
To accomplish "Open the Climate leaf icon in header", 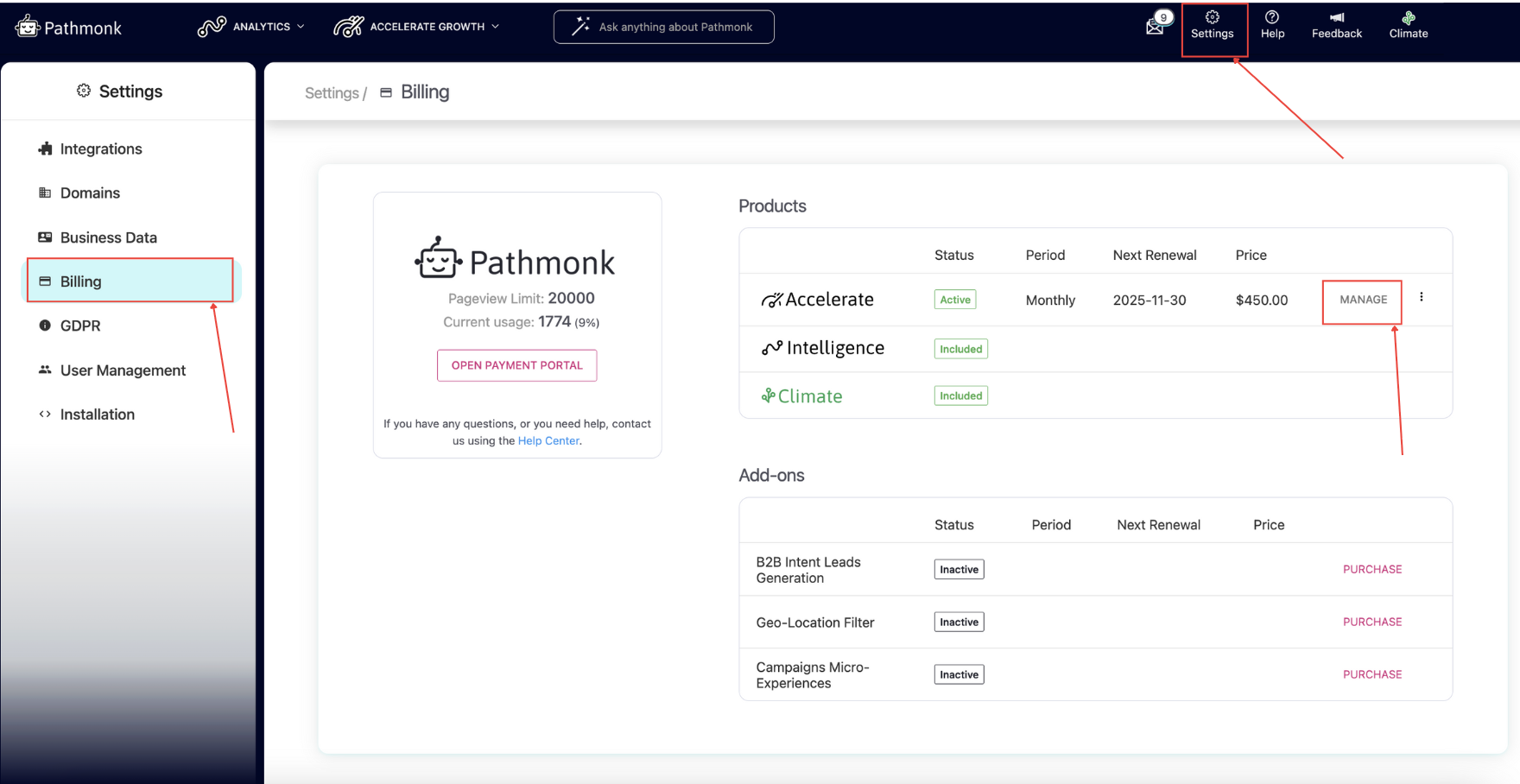I will point(1408,17).
